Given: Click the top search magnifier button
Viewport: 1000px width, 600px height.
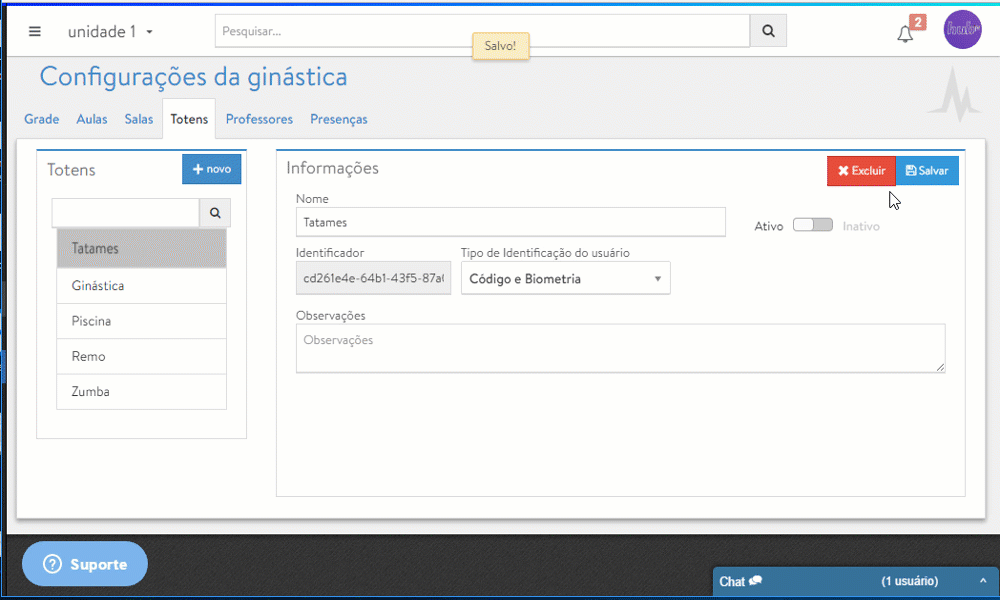Looking at the screenshot, I should 768,31.
